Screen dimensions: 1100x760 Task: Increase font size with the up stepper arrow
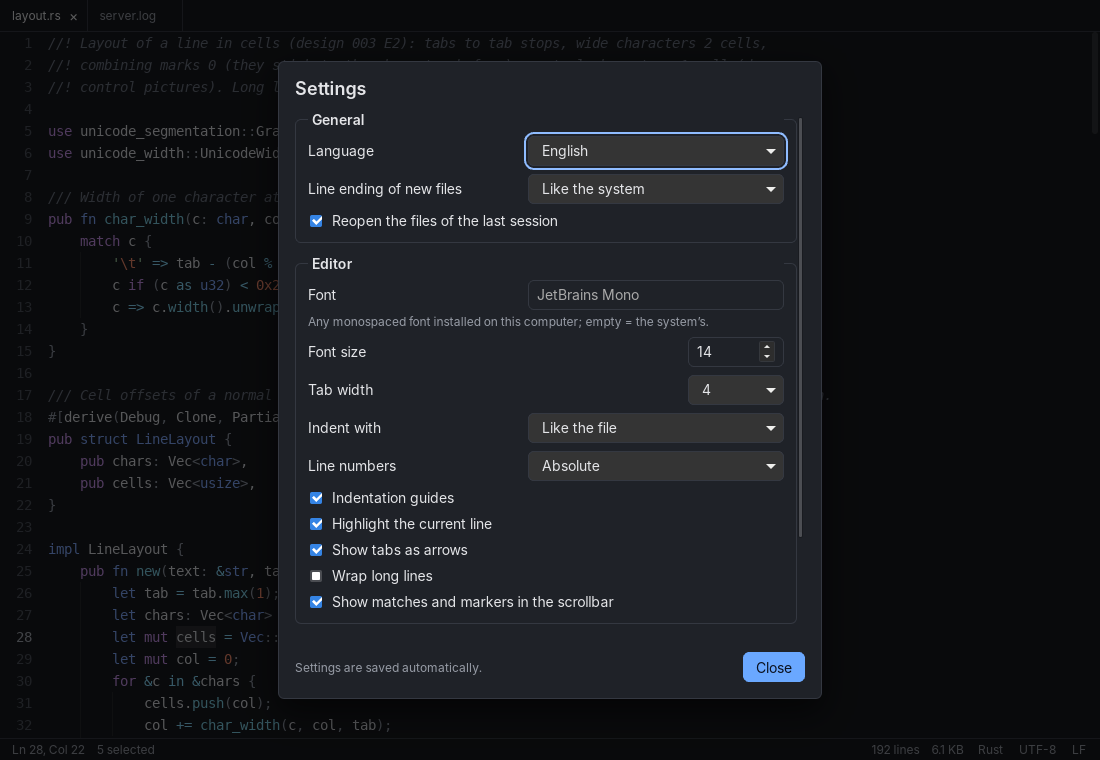[767, 346]
